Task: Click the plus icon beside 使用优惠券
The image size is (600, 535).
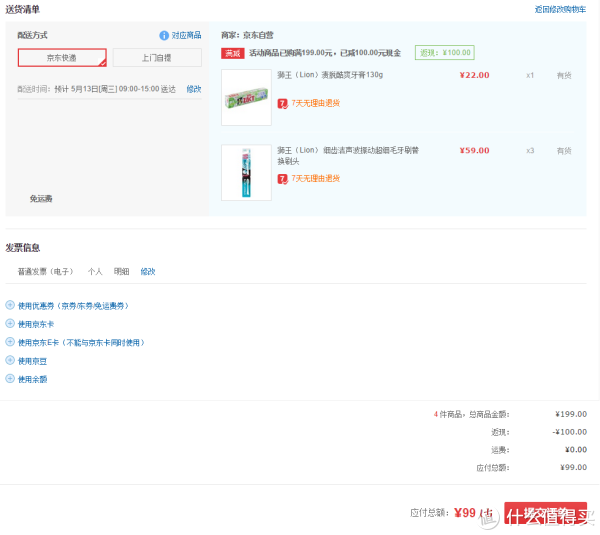Action: 10,305
